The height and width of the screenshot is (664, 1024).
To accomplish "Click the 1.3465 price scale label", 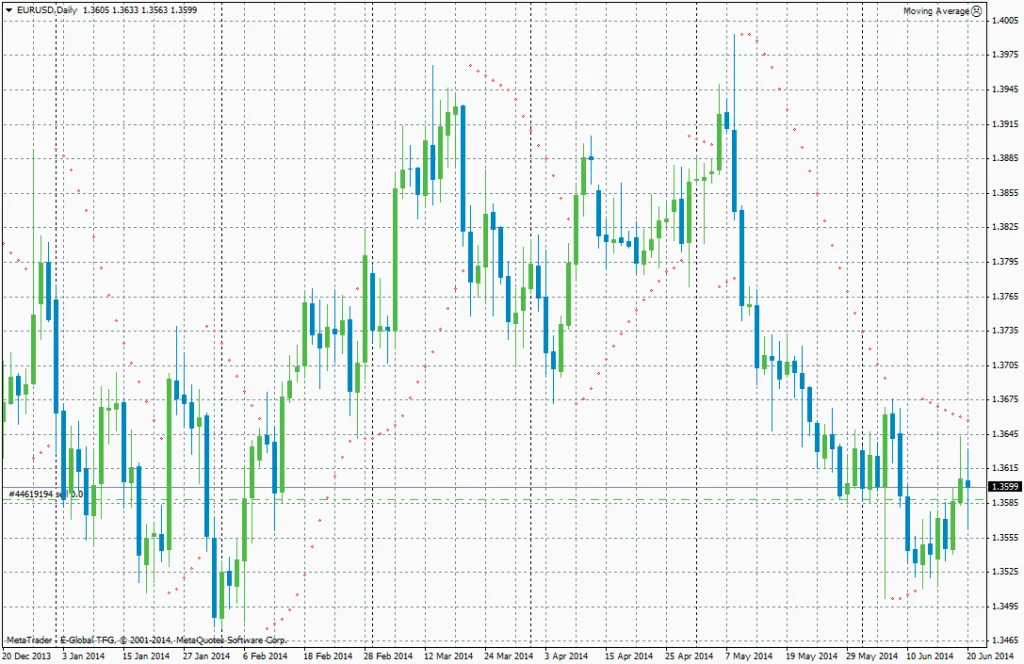I will [1005, 640].
